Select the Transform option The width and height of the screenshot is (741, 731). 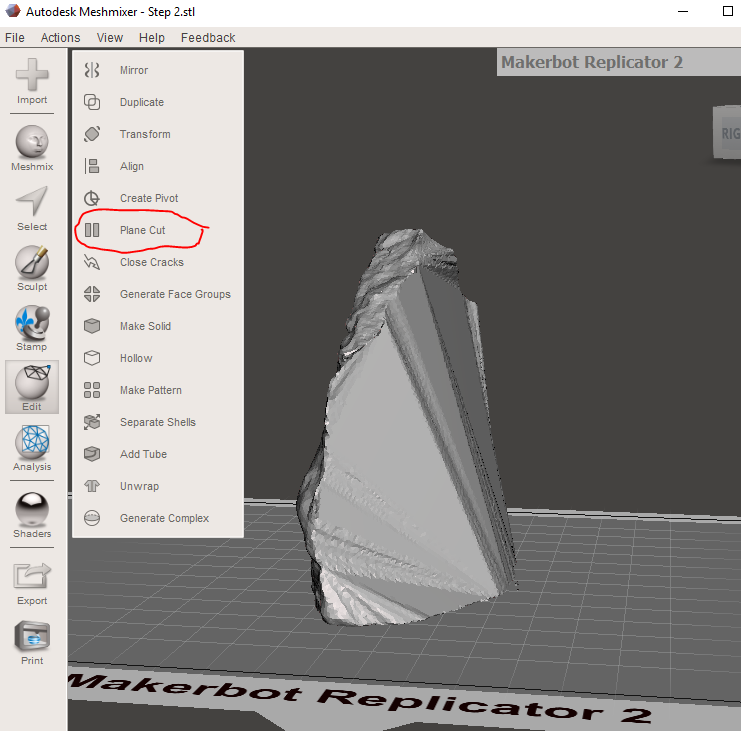tap(158, 134)
